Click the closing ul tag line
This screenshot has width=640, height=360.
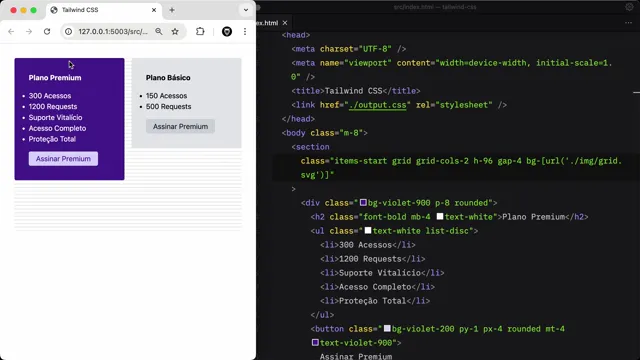coord(322,315)
